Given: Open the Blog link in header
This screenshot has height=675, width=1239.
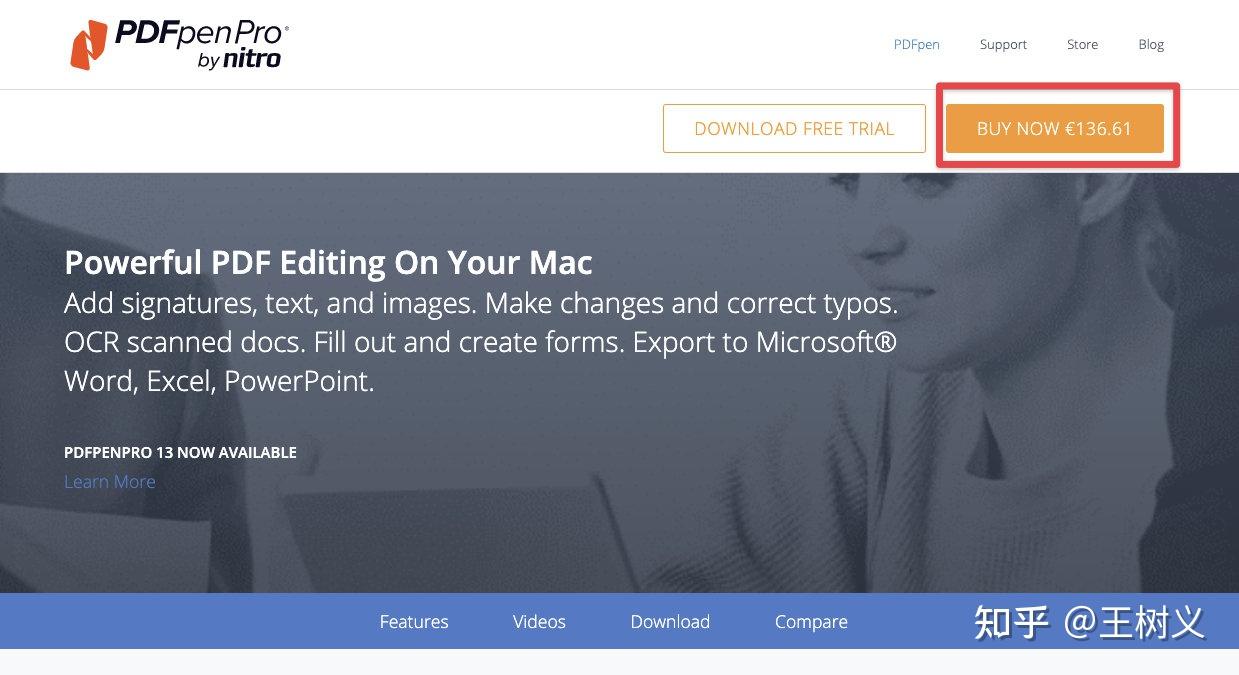Looking at the screenshot, I should pos(1151,44).
